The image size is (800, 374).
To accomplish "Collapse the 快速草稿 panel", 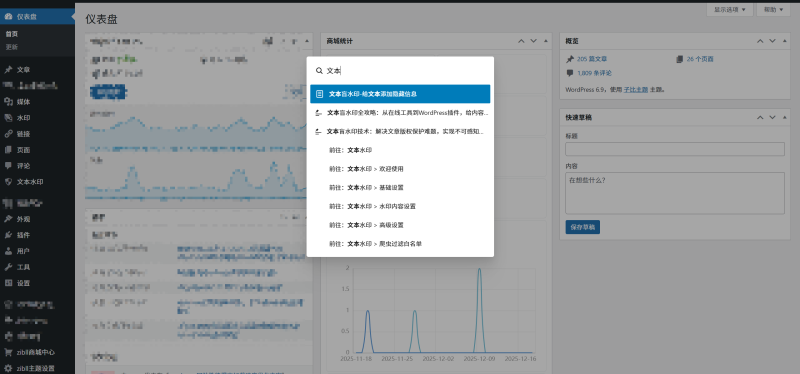I will point(785,117).
